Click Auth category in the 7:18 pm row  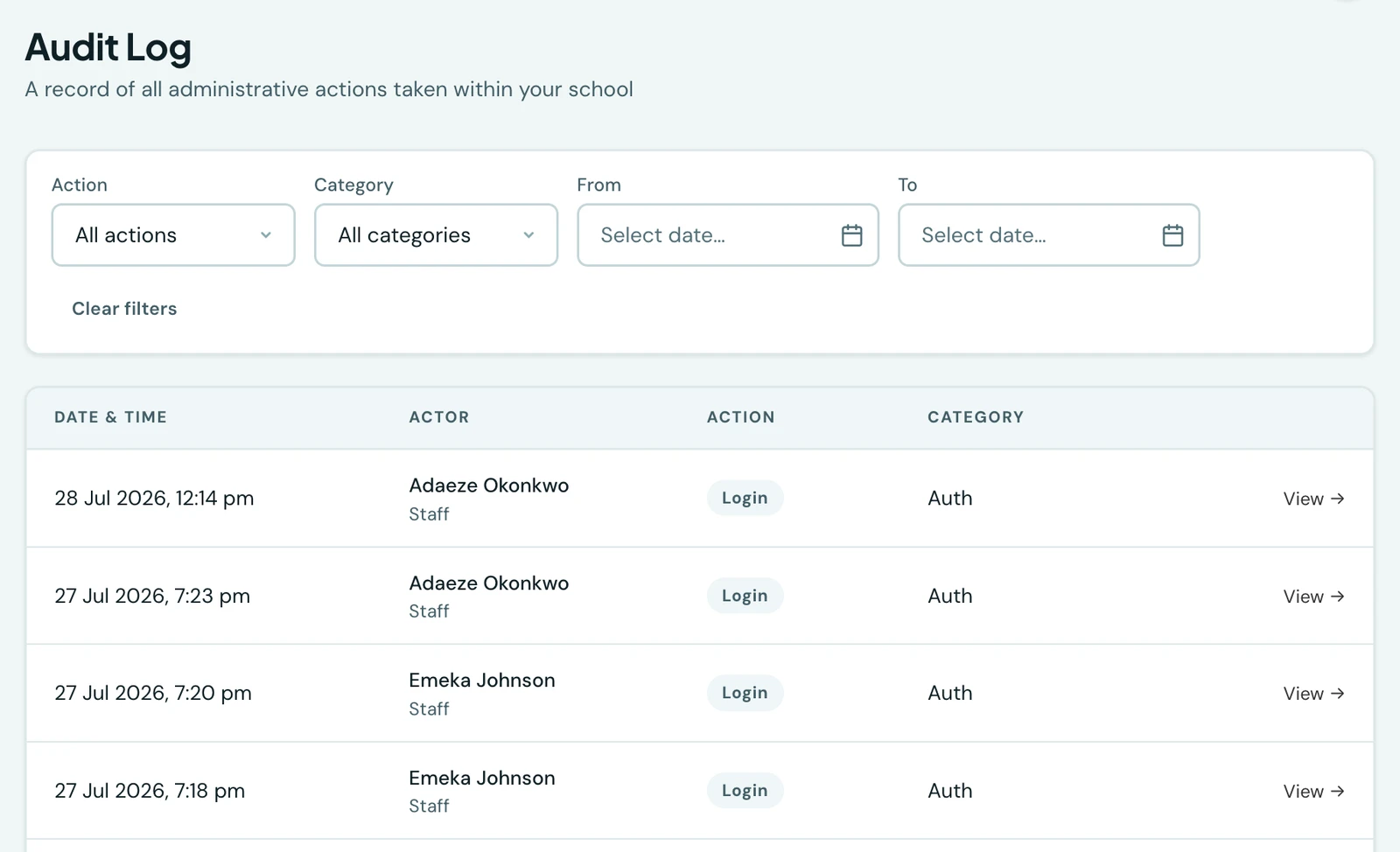tap(950, 792)
